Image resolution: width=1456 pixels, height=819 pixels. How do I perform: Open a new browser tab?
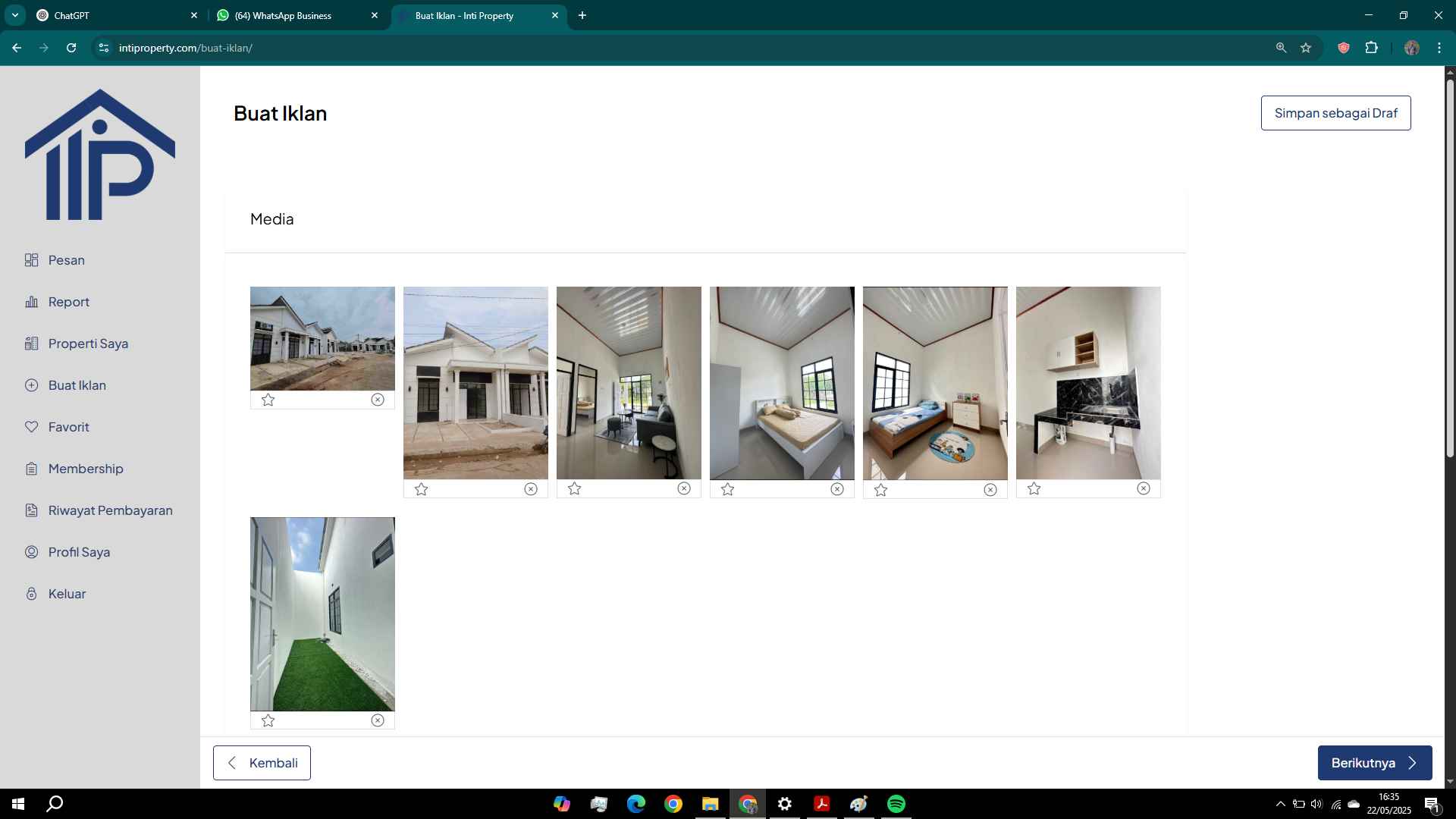click(582, 15)
